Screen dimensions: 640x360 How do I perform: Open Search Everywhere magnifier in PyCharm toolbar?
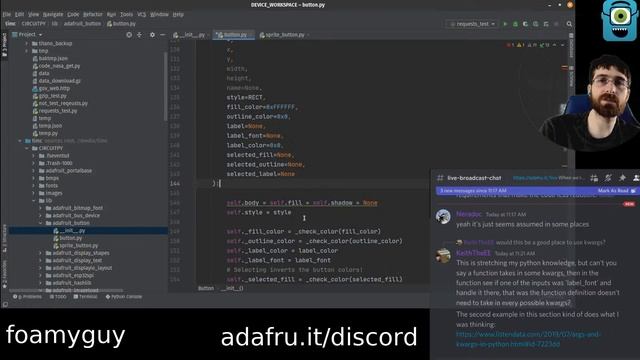569,24
